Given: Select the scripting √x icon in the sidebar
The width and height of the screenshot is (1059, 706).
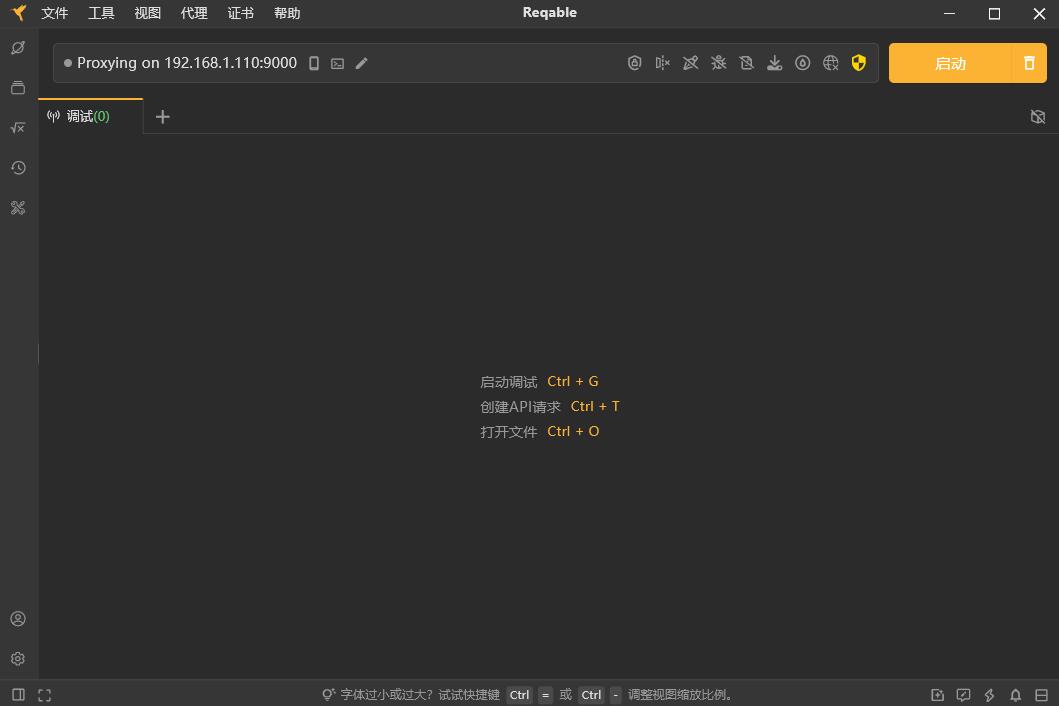Looking at the screenshot, I should point(18,128).
